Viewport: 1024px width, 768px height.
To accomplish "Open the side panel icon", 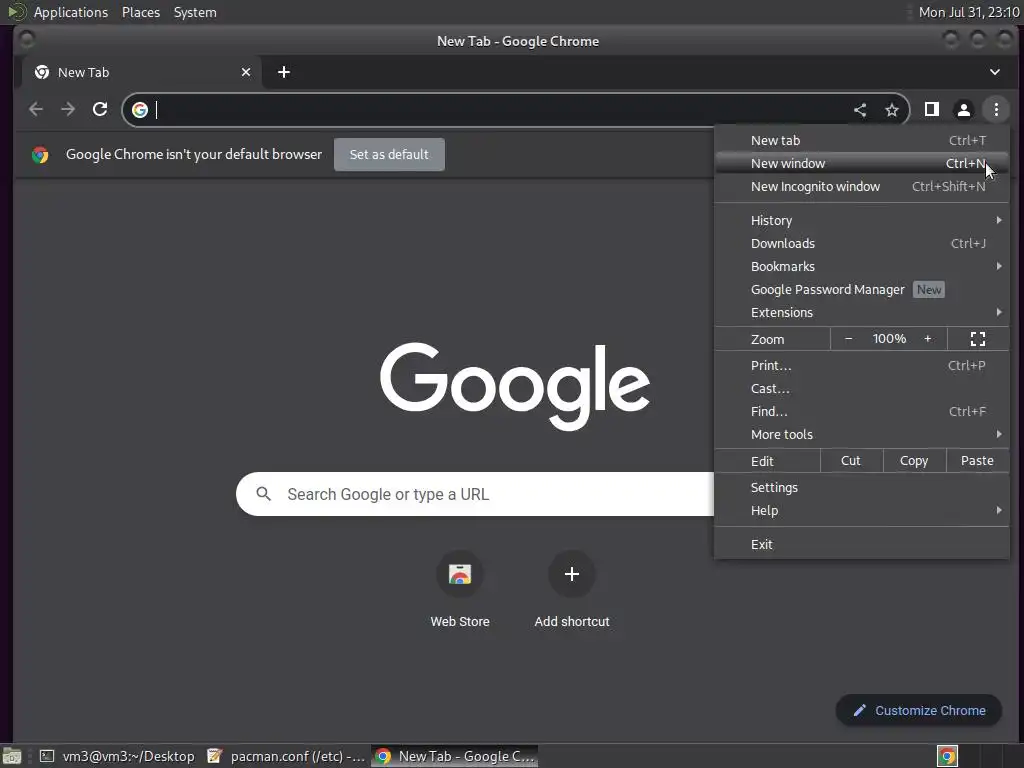I will pos(931,109).
